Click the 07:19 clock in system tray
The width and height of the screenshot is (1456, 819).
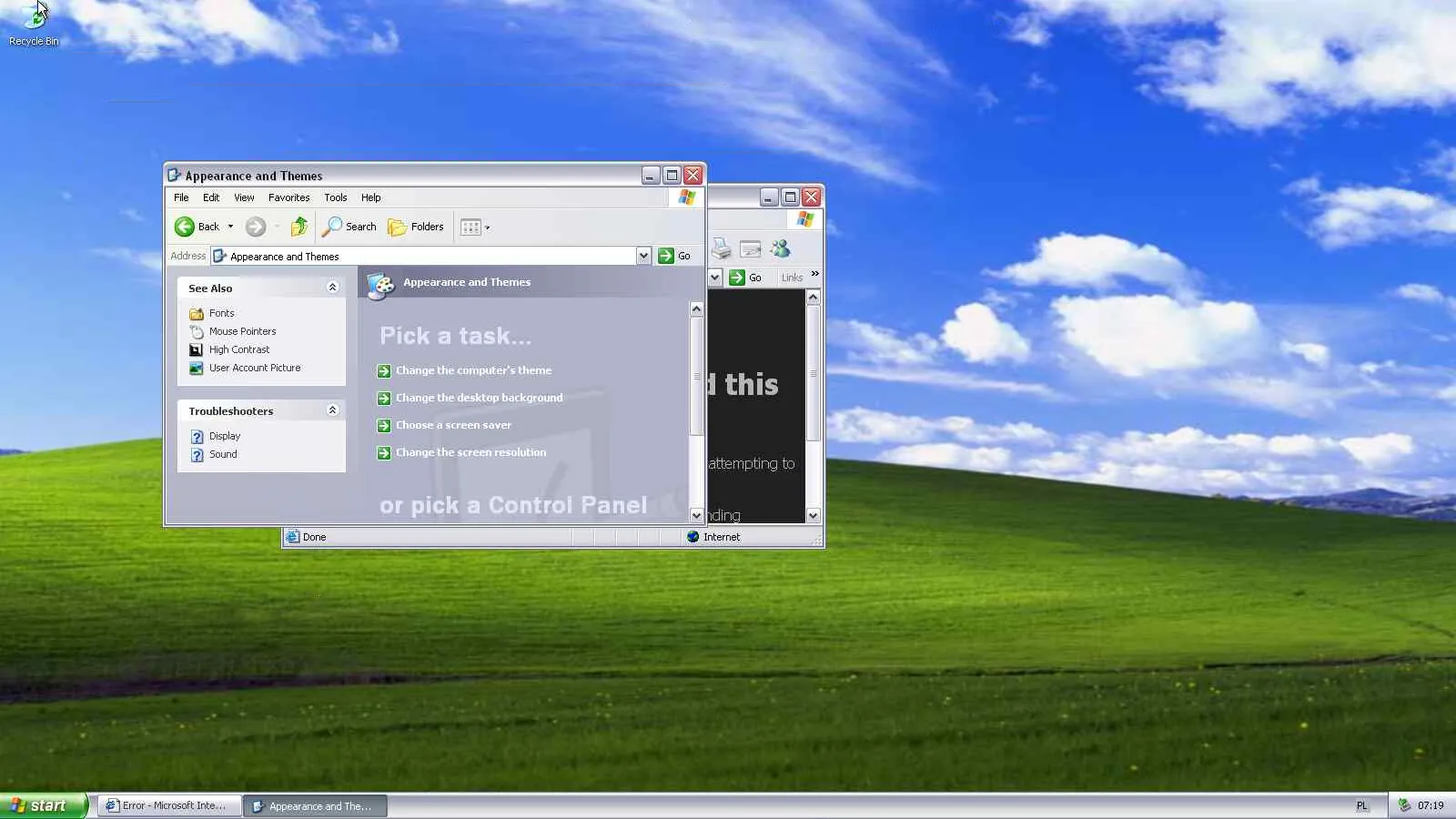[x=1431, y=805]
